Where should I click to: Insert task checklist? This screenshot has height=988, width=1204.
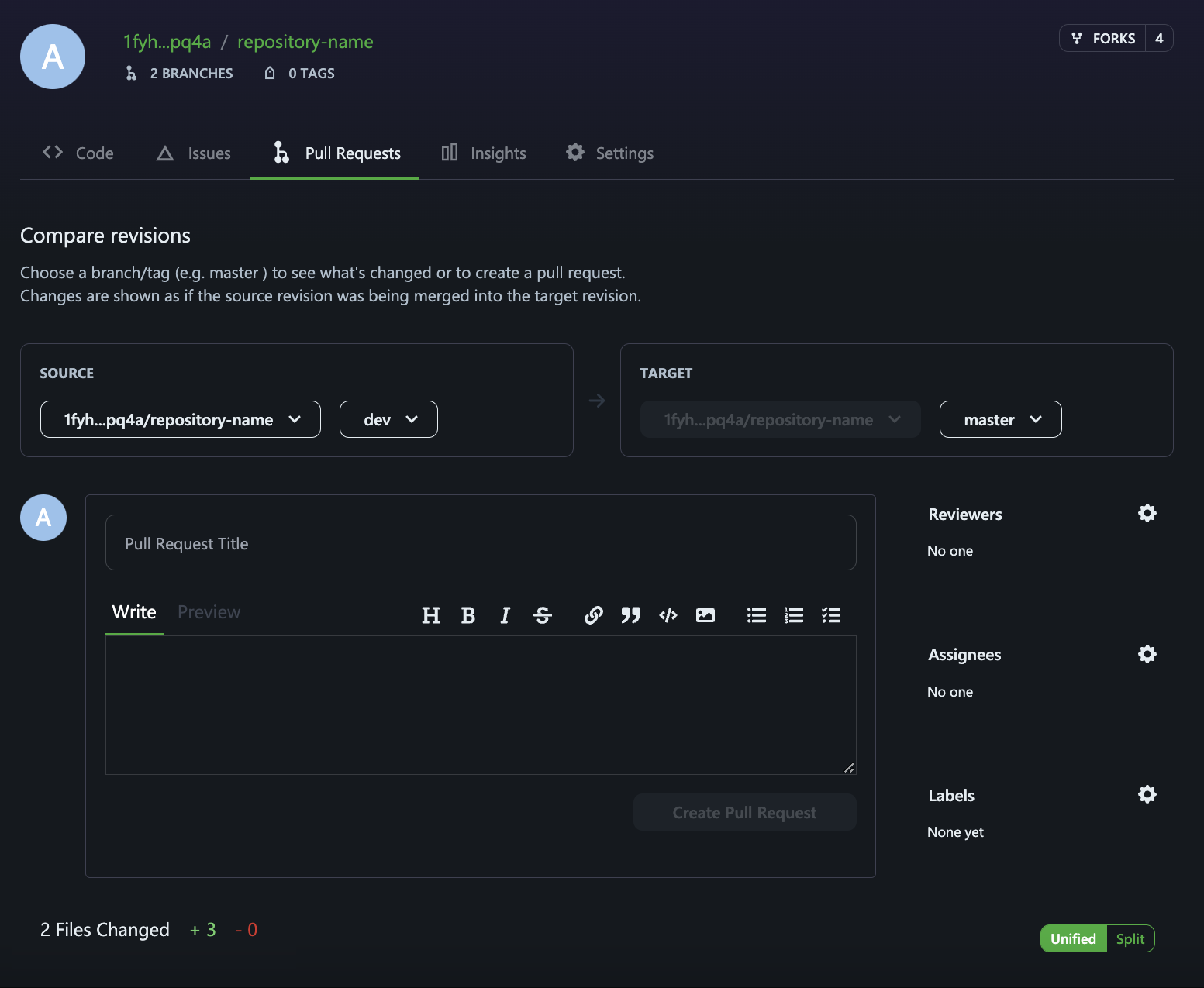831,615
